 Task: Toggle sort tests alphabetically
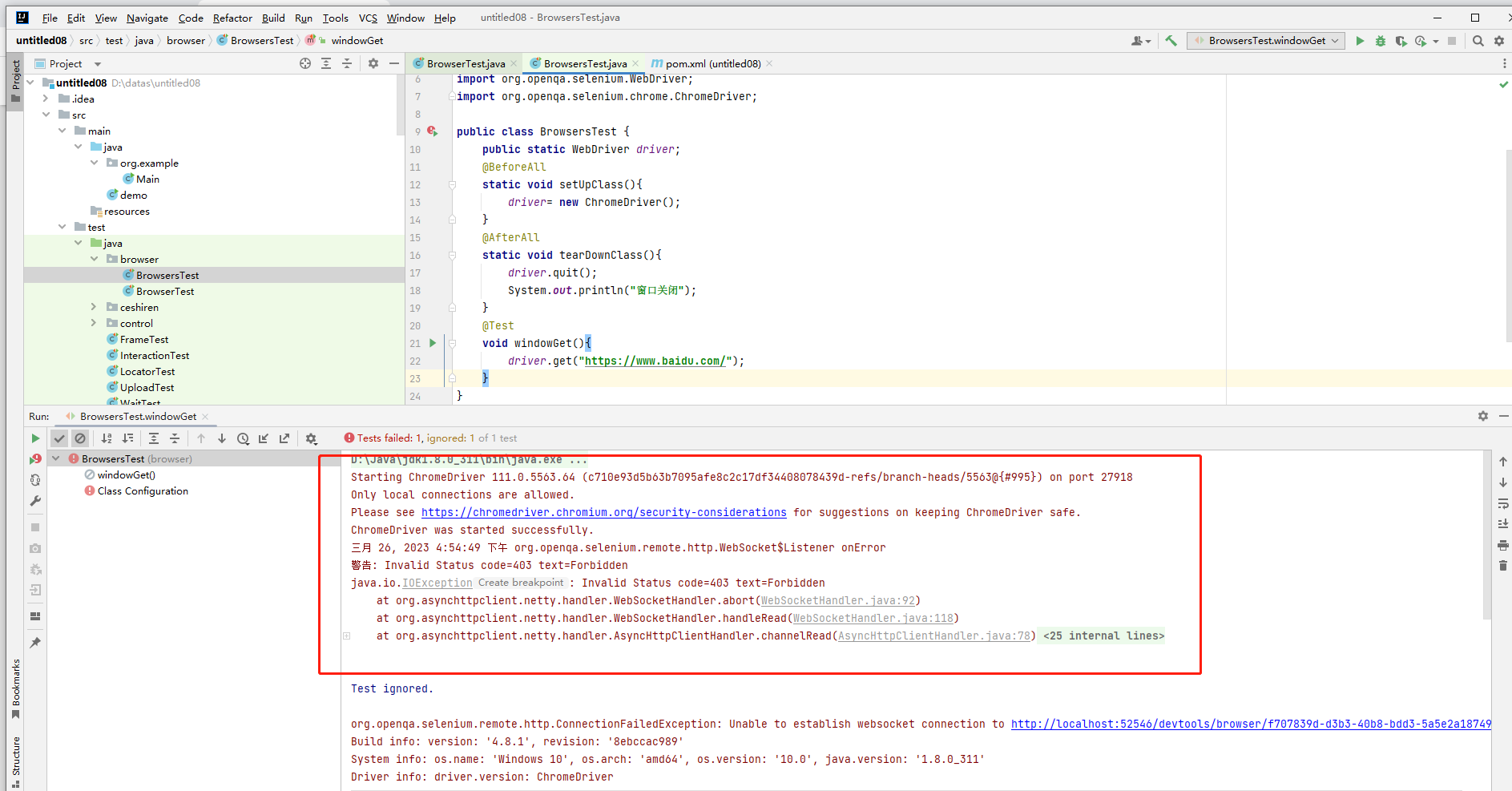tap(107, 438)
